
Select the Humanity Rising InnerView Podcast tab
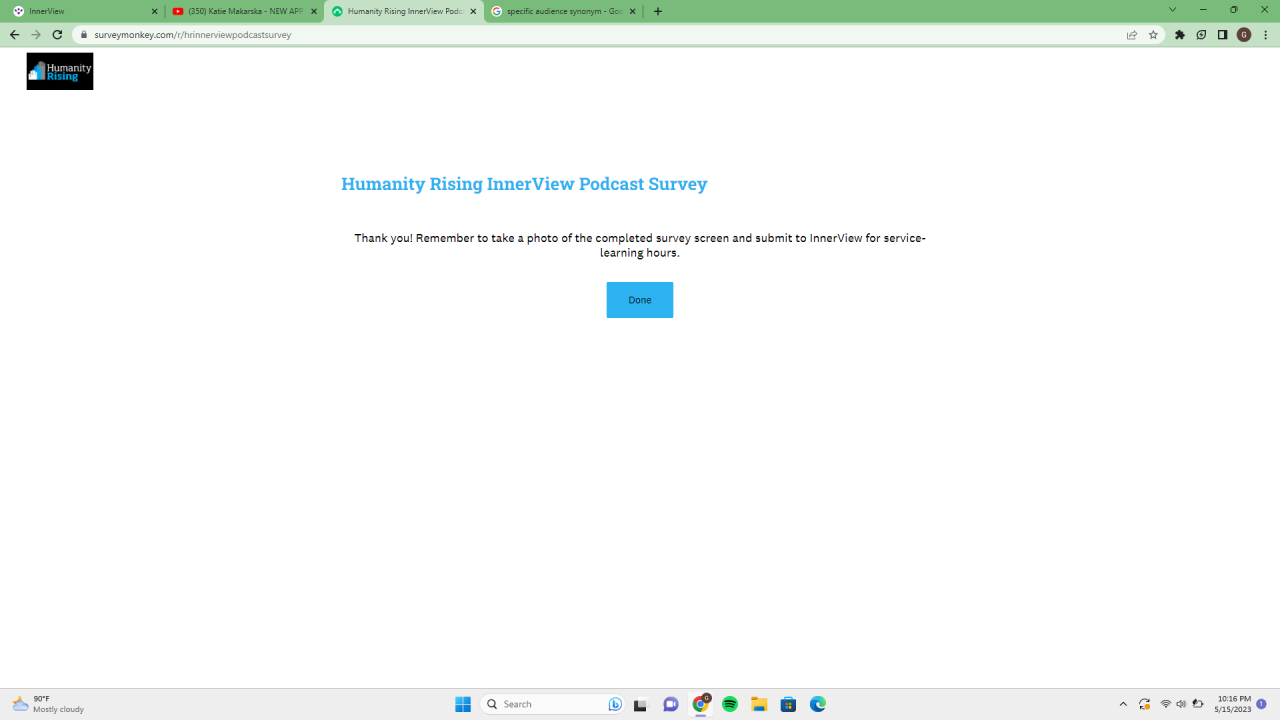[x=404, y=11]
